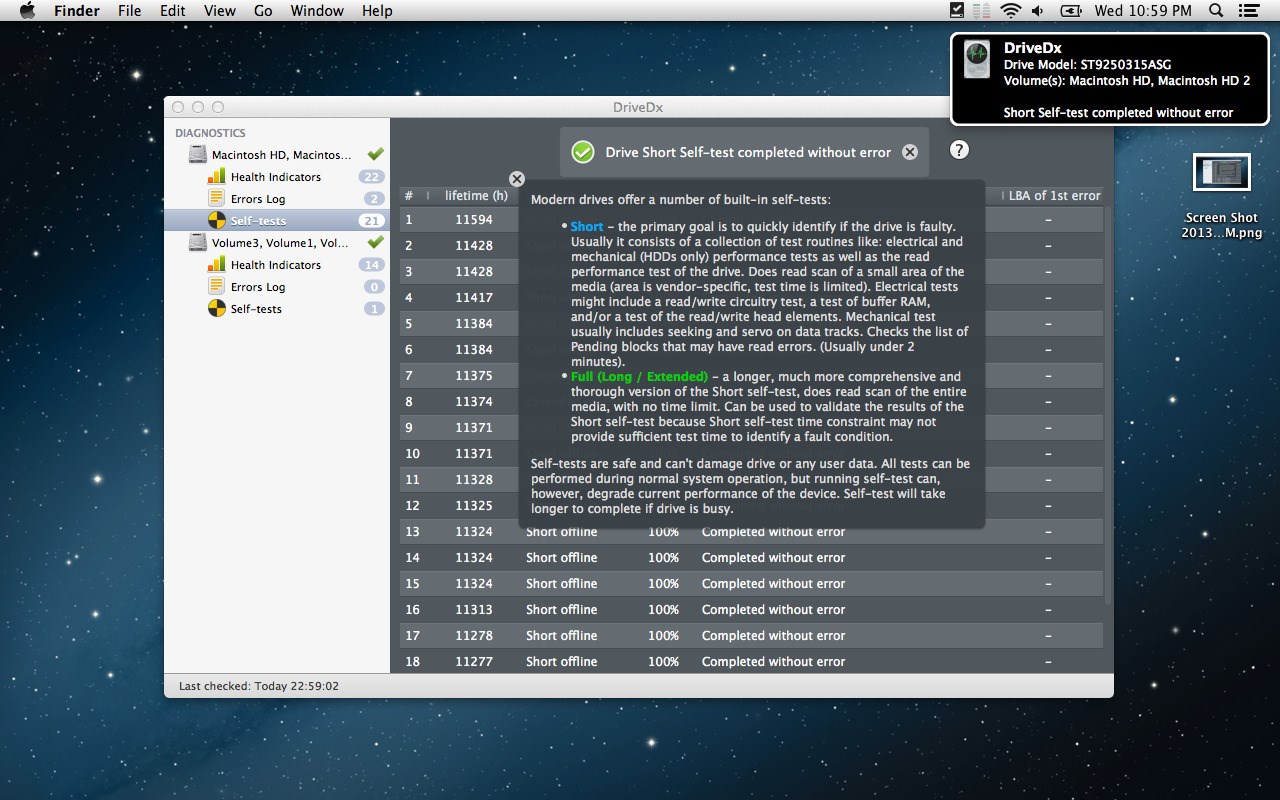Click the blue Short term in popover
1280x800 pixels.
pos(587,227)
